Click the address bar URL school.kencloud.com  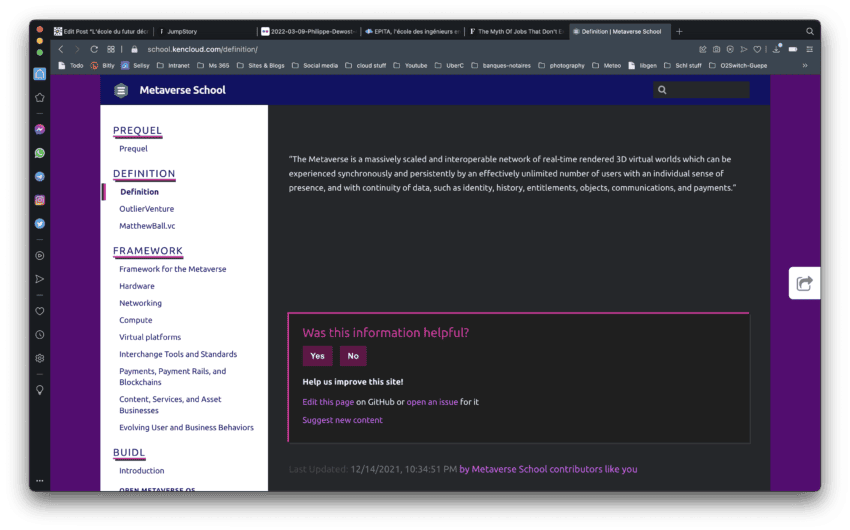[202, 49]
